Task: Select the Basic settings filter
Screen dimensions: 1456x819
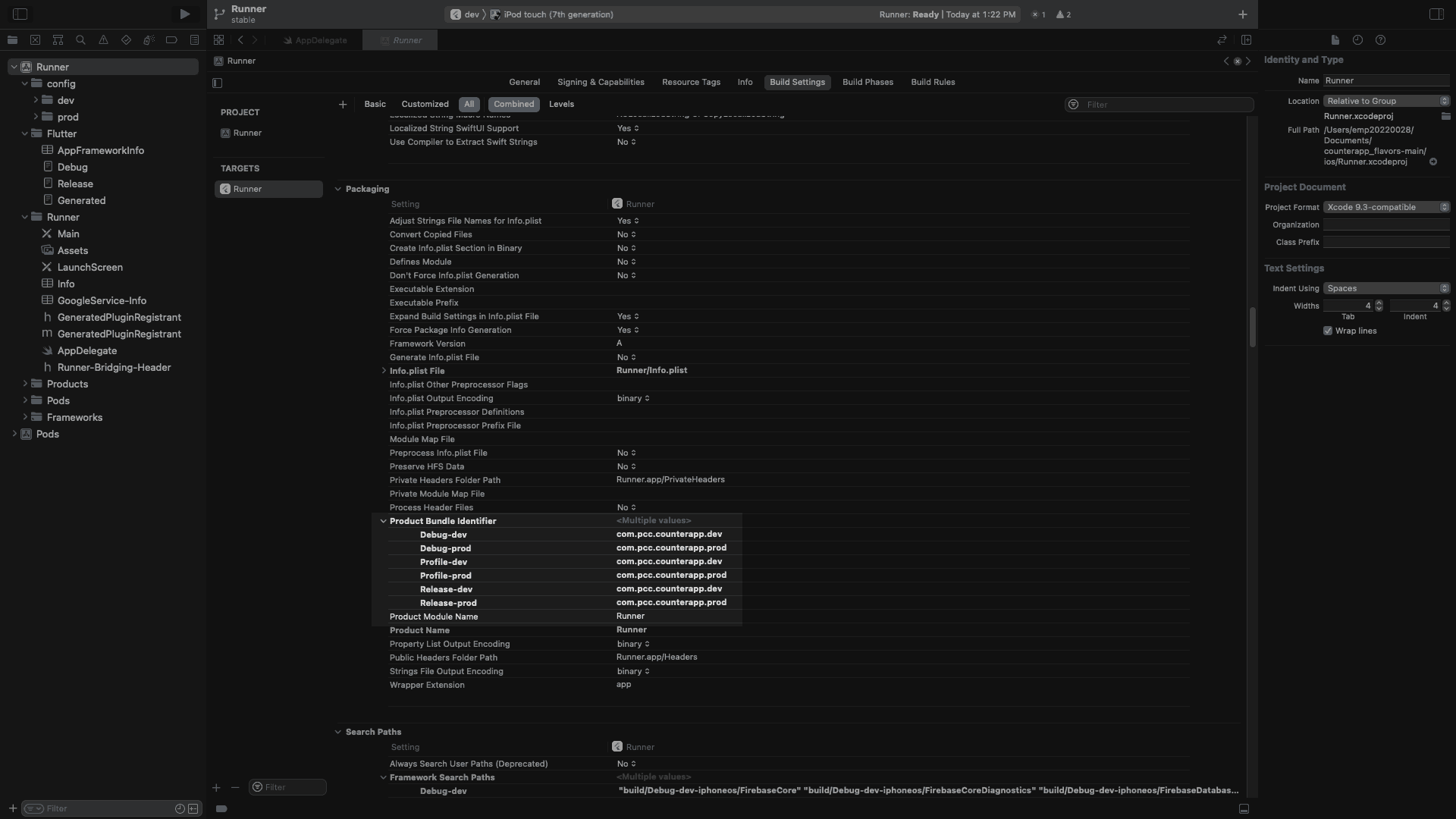Action: coord(375,104)
